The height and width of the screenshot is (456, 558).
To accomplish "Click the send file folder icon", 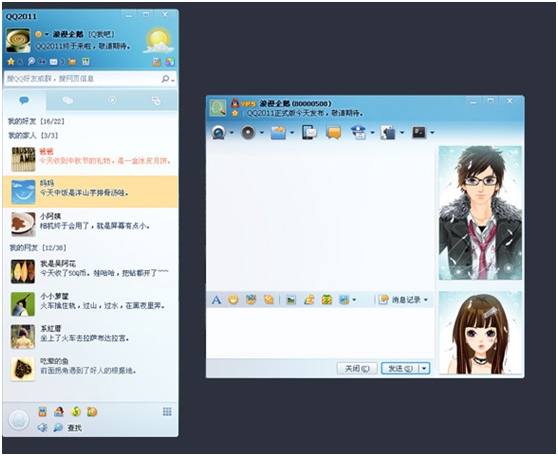I will (278, 133).
